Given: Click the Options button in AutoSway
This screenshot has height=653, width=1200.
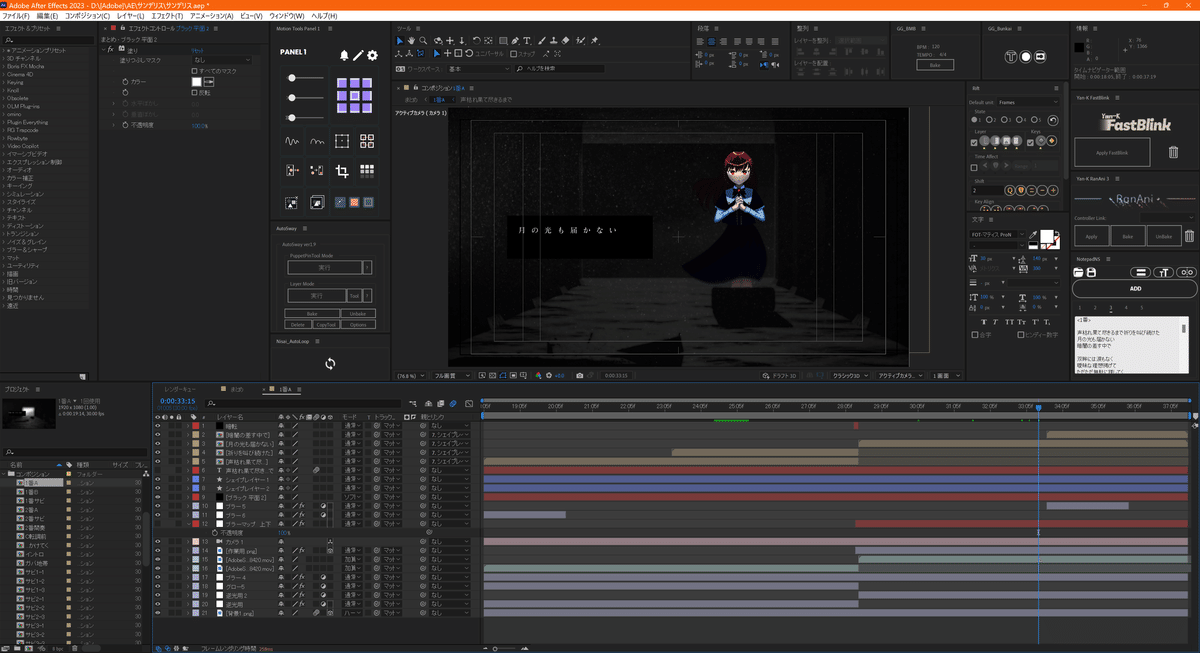Looking at the screenshot, I should pos(357,324).
